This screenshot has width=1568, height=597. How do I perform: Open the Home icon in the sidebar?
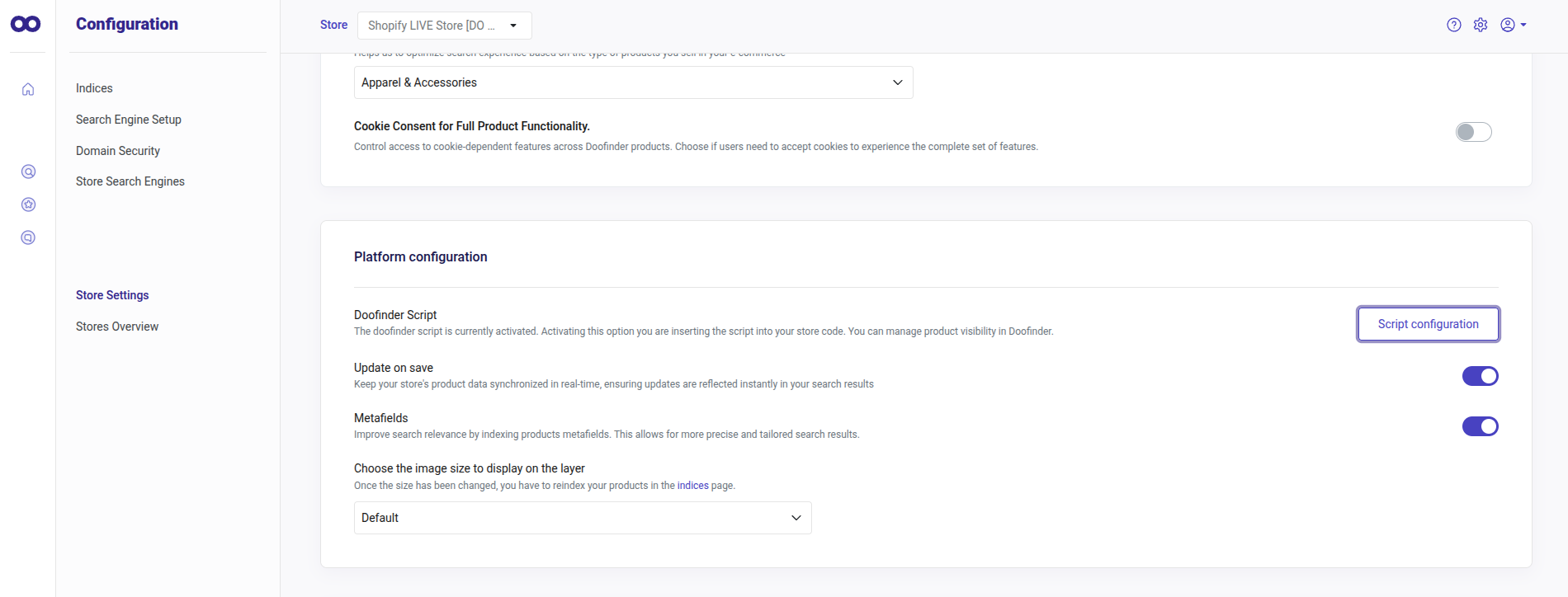coord(28,89)
